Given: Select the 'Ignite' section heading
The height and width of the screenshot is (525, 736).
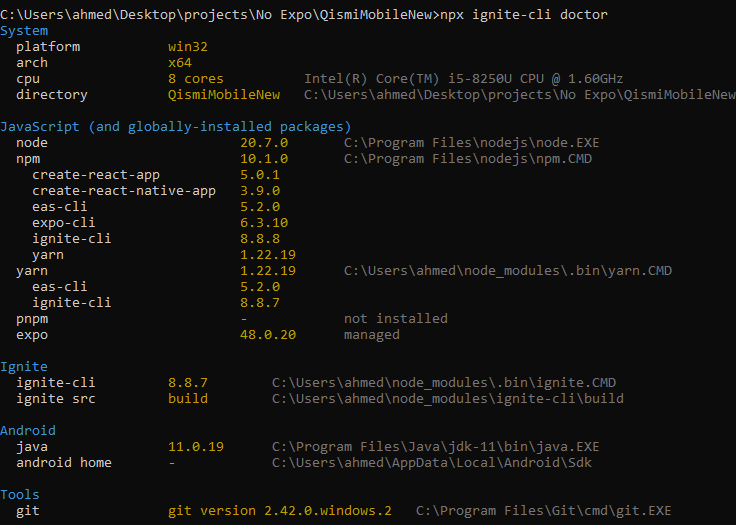Looking at the screenshot, I should pos(24,367).
